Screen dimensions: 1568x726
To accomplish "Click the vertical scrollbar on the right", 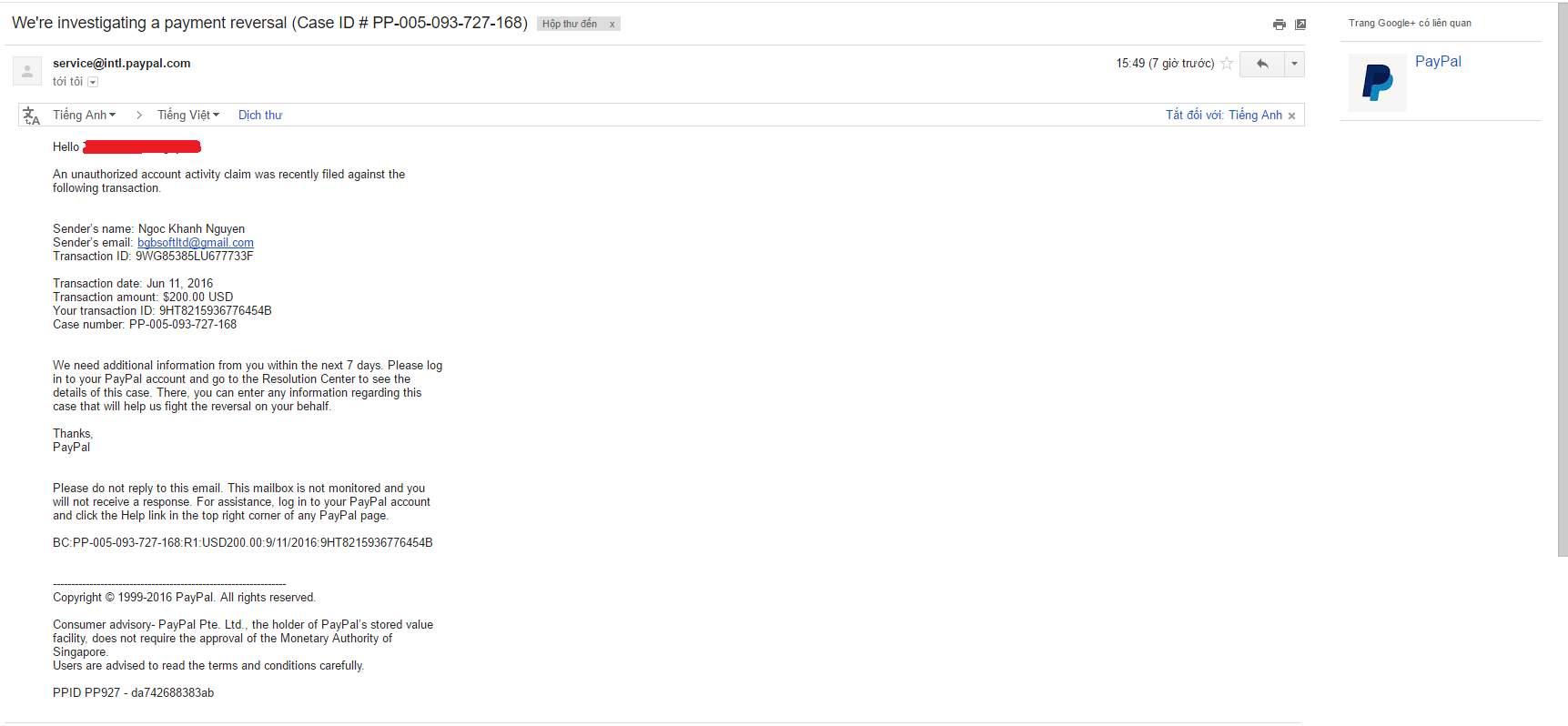I will coord(1563,278).
